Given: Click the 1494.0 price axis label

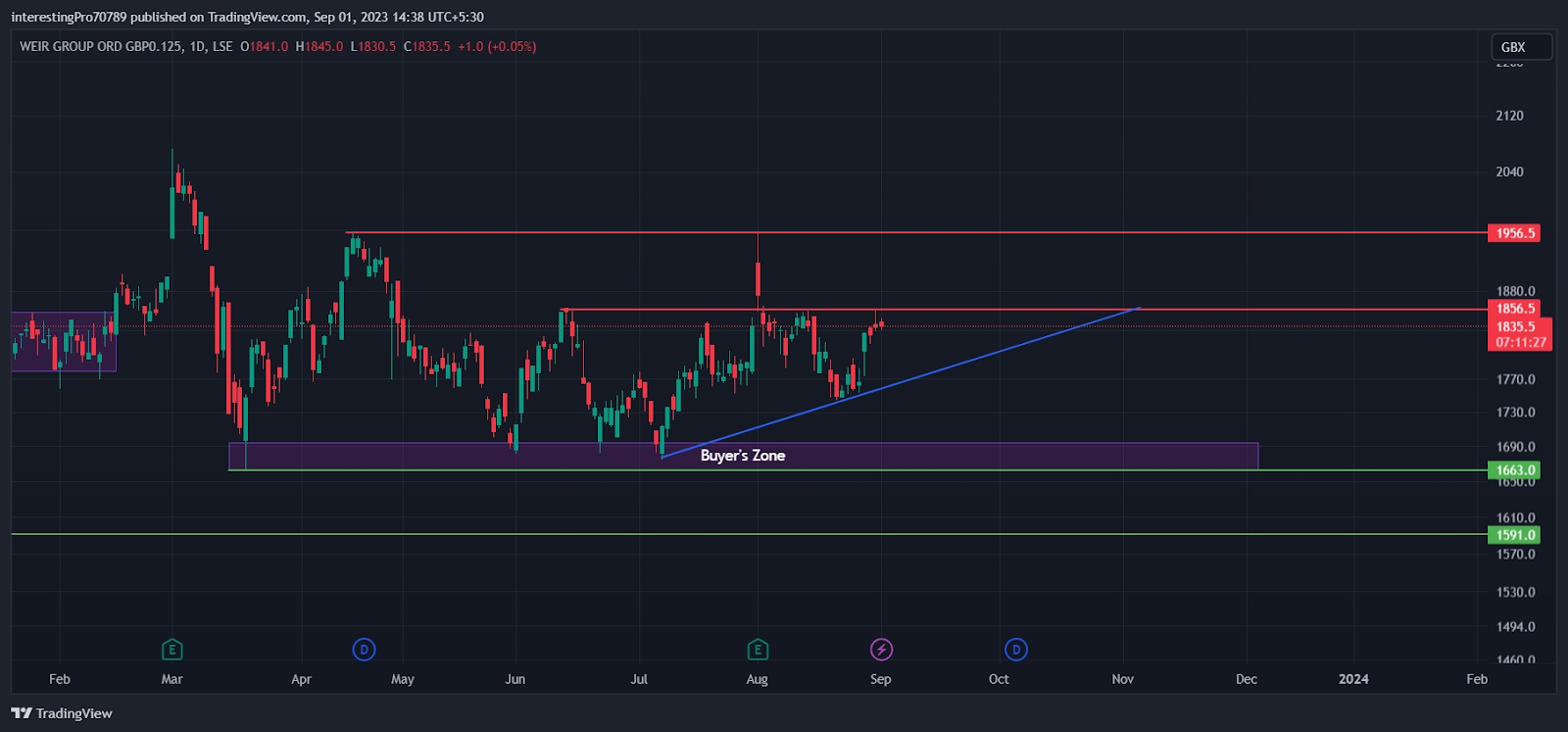Looking at the screenshot, I should click(1515, 626).
